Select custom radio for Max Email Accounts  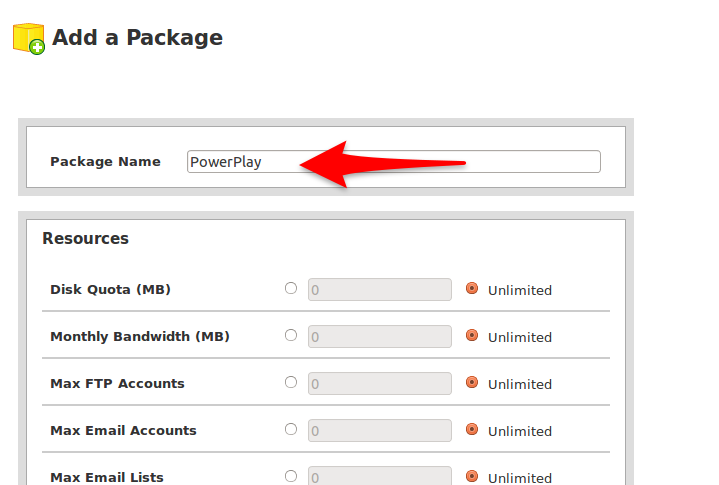point(291,429)
